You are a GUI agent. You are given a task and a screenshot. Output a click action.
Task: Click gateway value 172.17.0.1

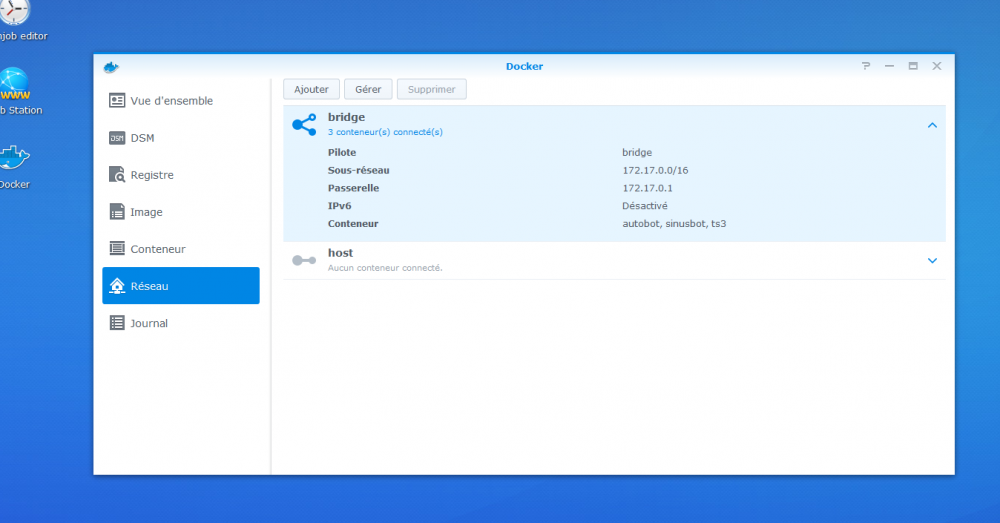647,188
